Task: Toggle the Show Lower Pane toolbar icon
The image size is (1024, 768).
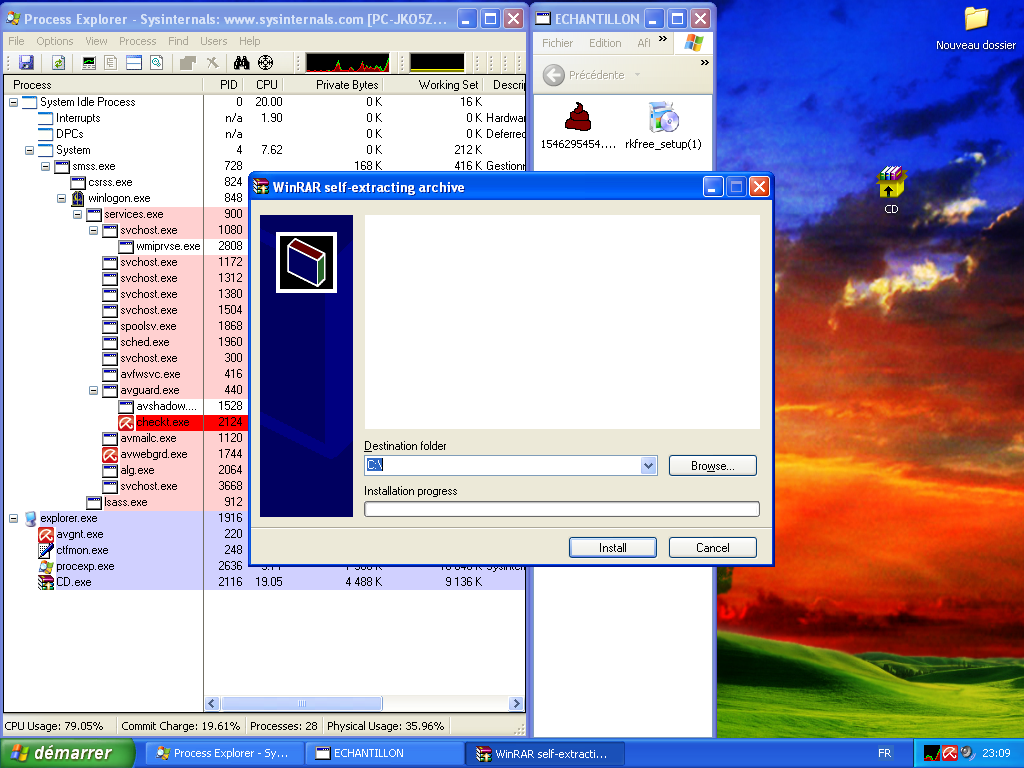Action: tap(134, 63)
